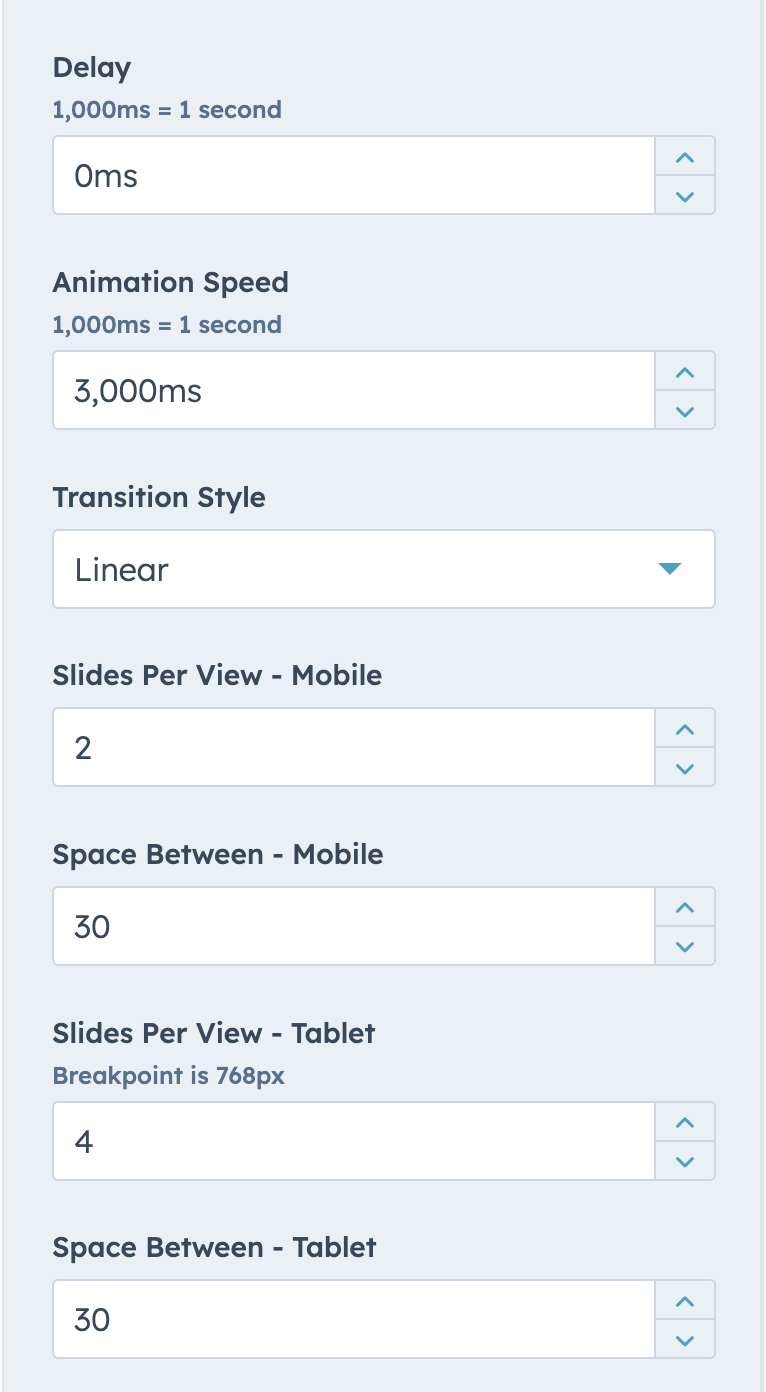Focus the Animation Speed input showing 3,000ms
Image resolution: width=766 pixels, height=1392 pixels.
click(350, 389)
